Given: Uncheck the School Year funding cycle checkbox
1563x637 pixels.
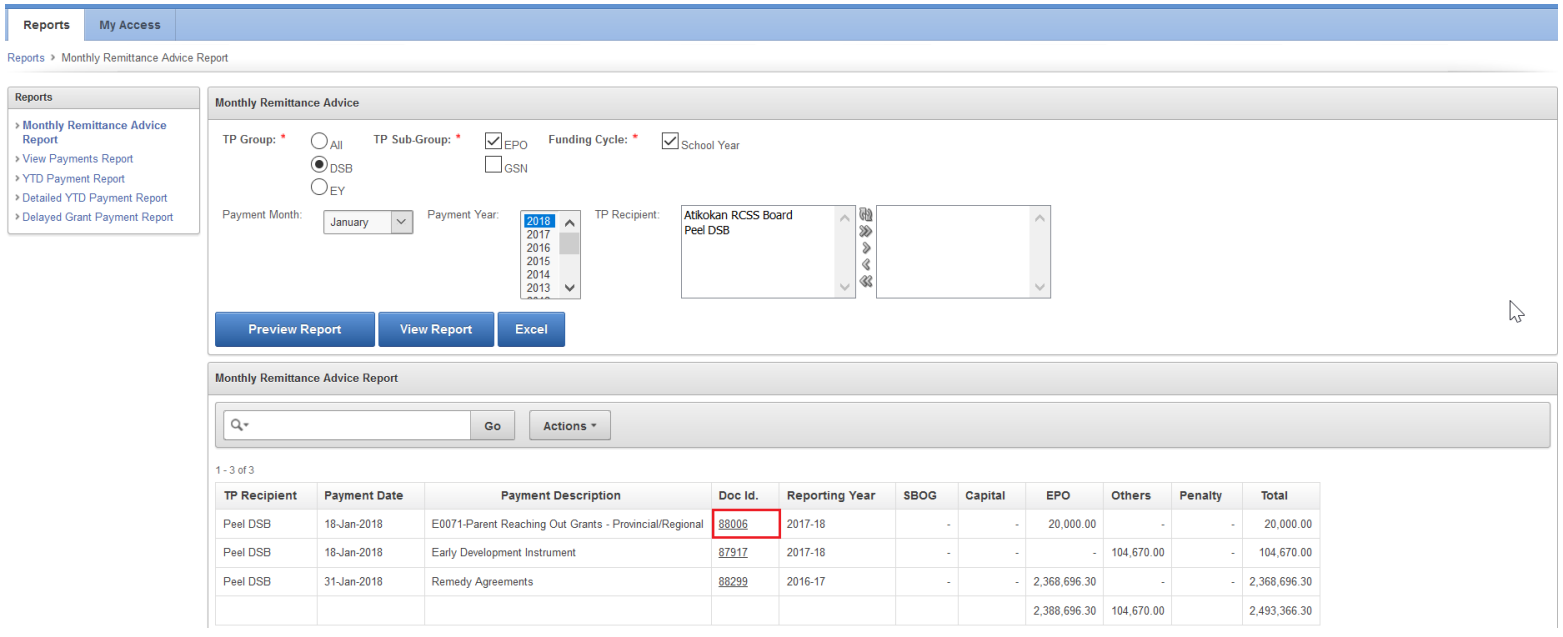Looking at the screenshot, I should (670, 142).
